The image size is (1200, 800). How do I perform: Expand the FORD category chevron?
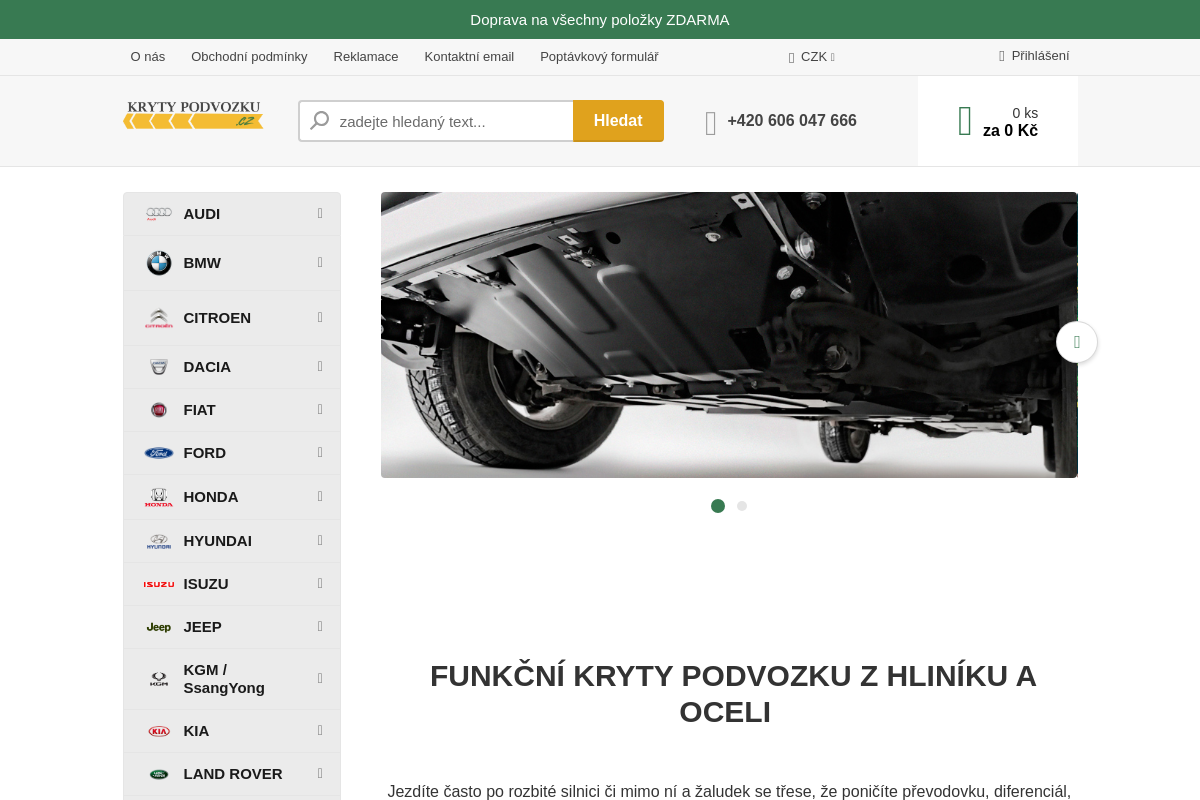[x=319, y=452]
